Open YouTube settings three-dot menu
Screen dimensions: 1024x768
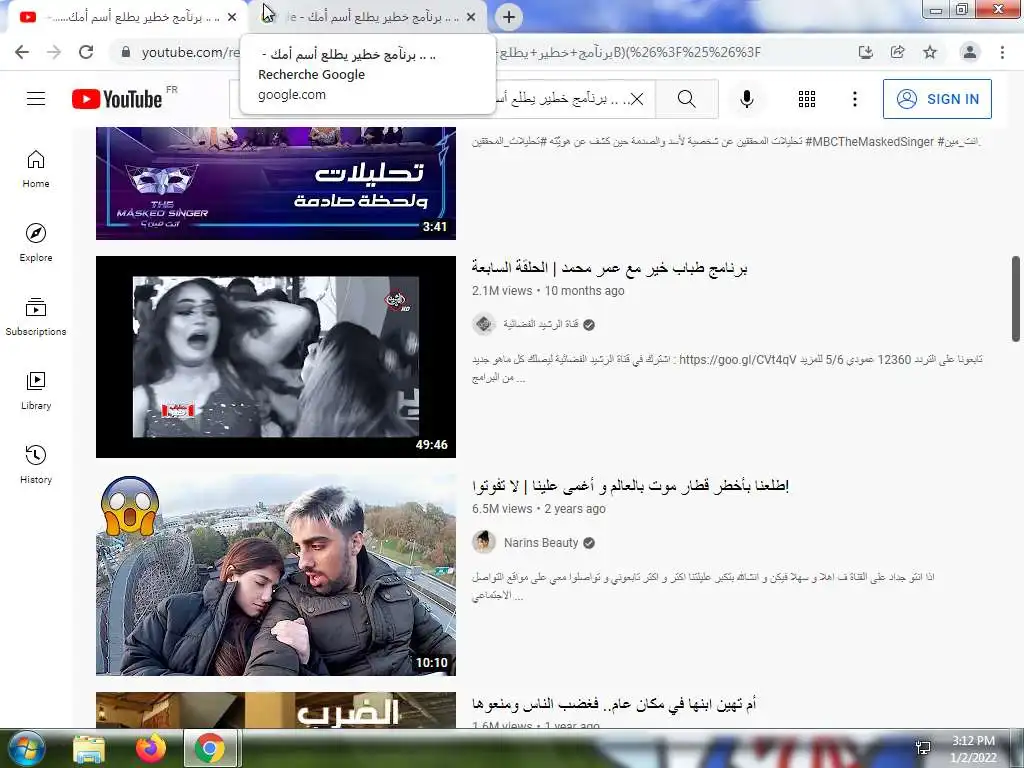click(854, 99)
